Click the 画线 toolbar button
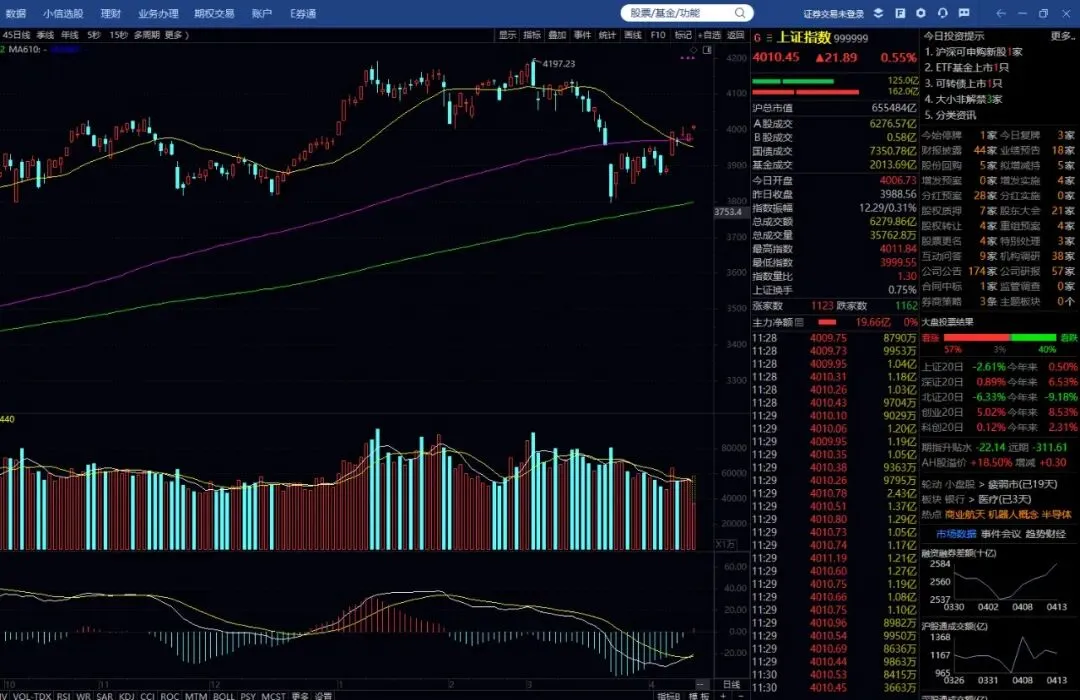The image size is (1080, 700). 633,35
